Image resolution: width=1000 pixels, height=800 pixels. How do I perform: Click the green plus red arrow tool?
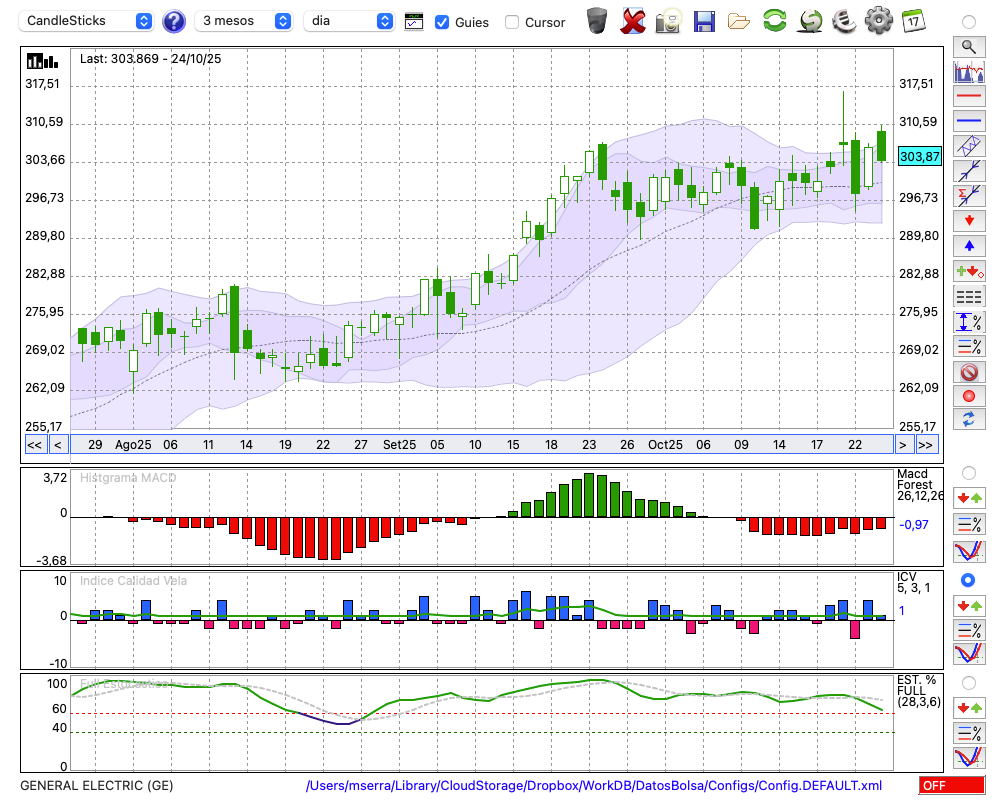(x=969, y=271)
